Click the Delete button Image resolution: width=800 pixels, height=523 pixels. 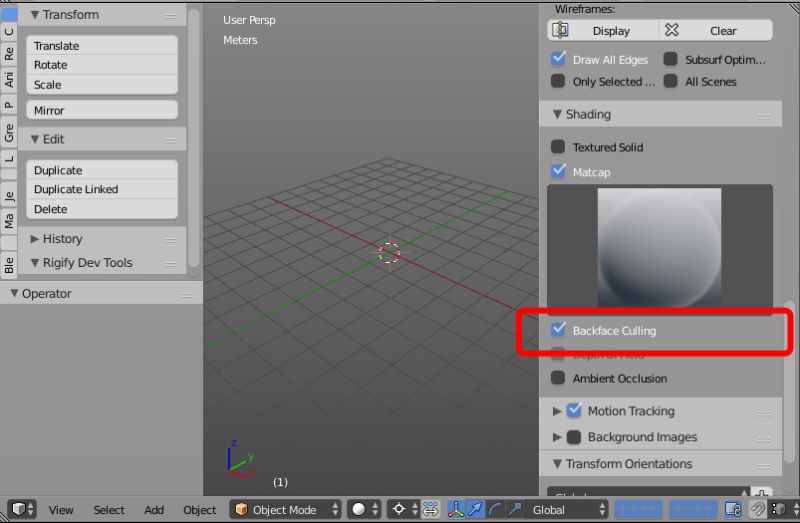[x=102, y=209]
